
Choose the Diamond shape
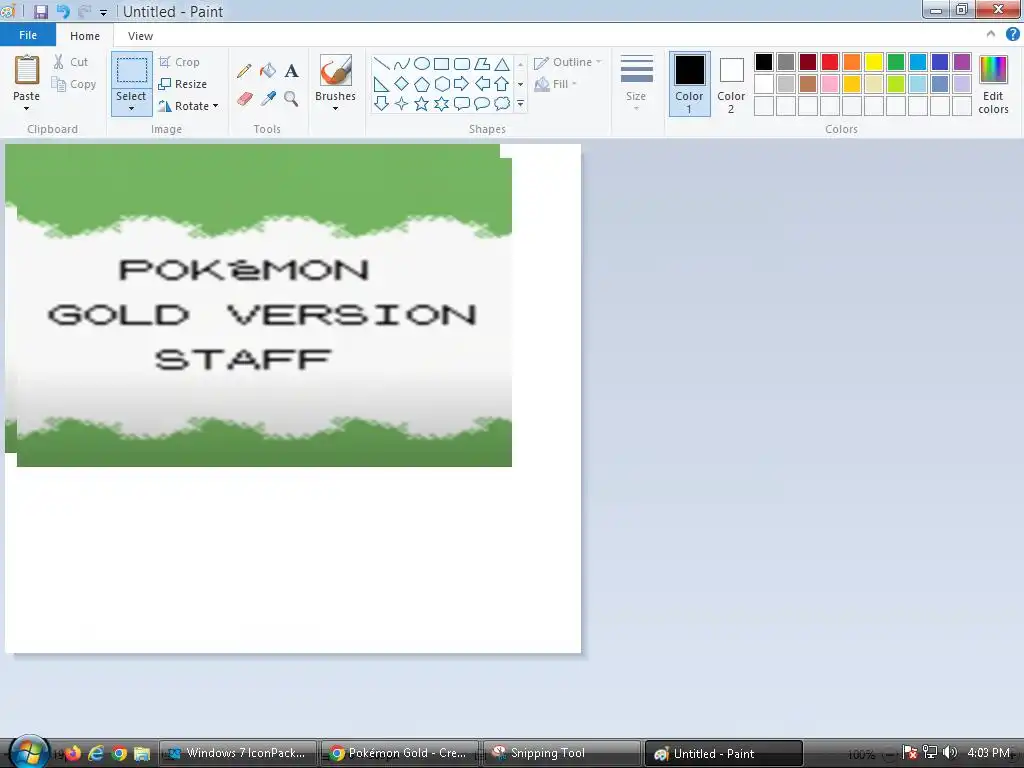coord(402,84)
